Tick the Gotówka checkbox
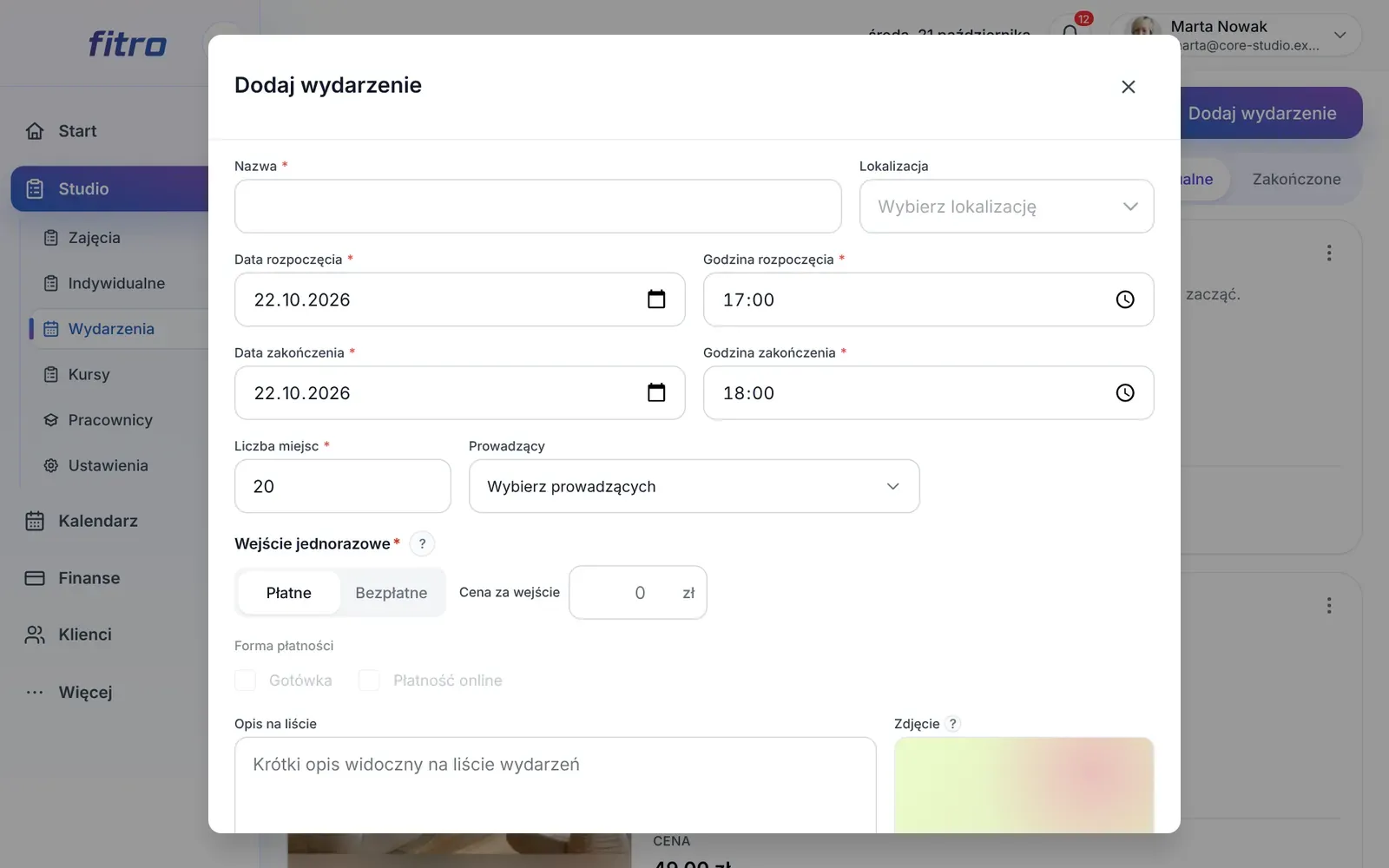Image resolution: width=1389 pixels, height=868 pixels. (x=246, y=681)
